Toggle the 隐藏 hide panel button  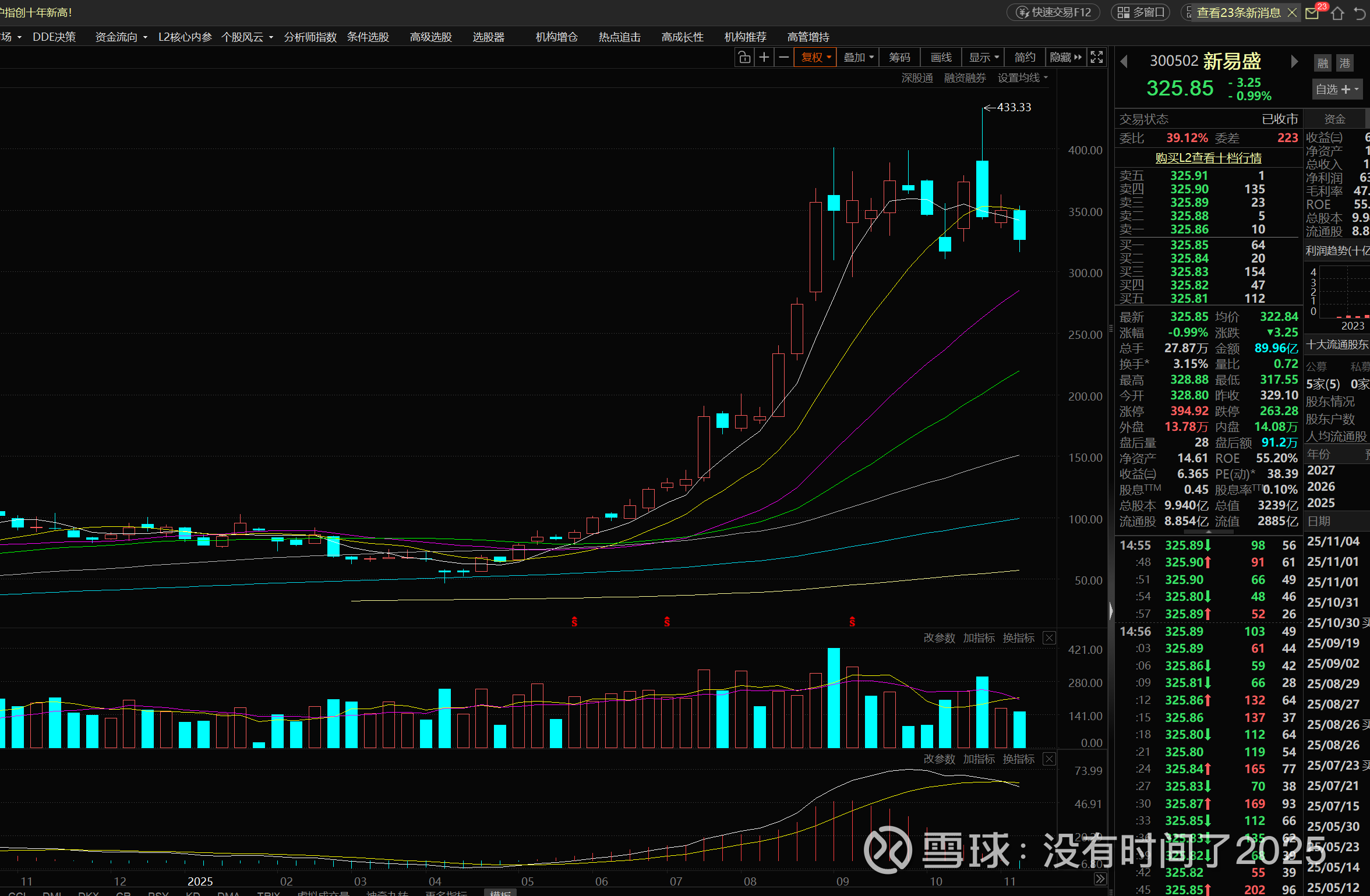(x=1065, y=57)
